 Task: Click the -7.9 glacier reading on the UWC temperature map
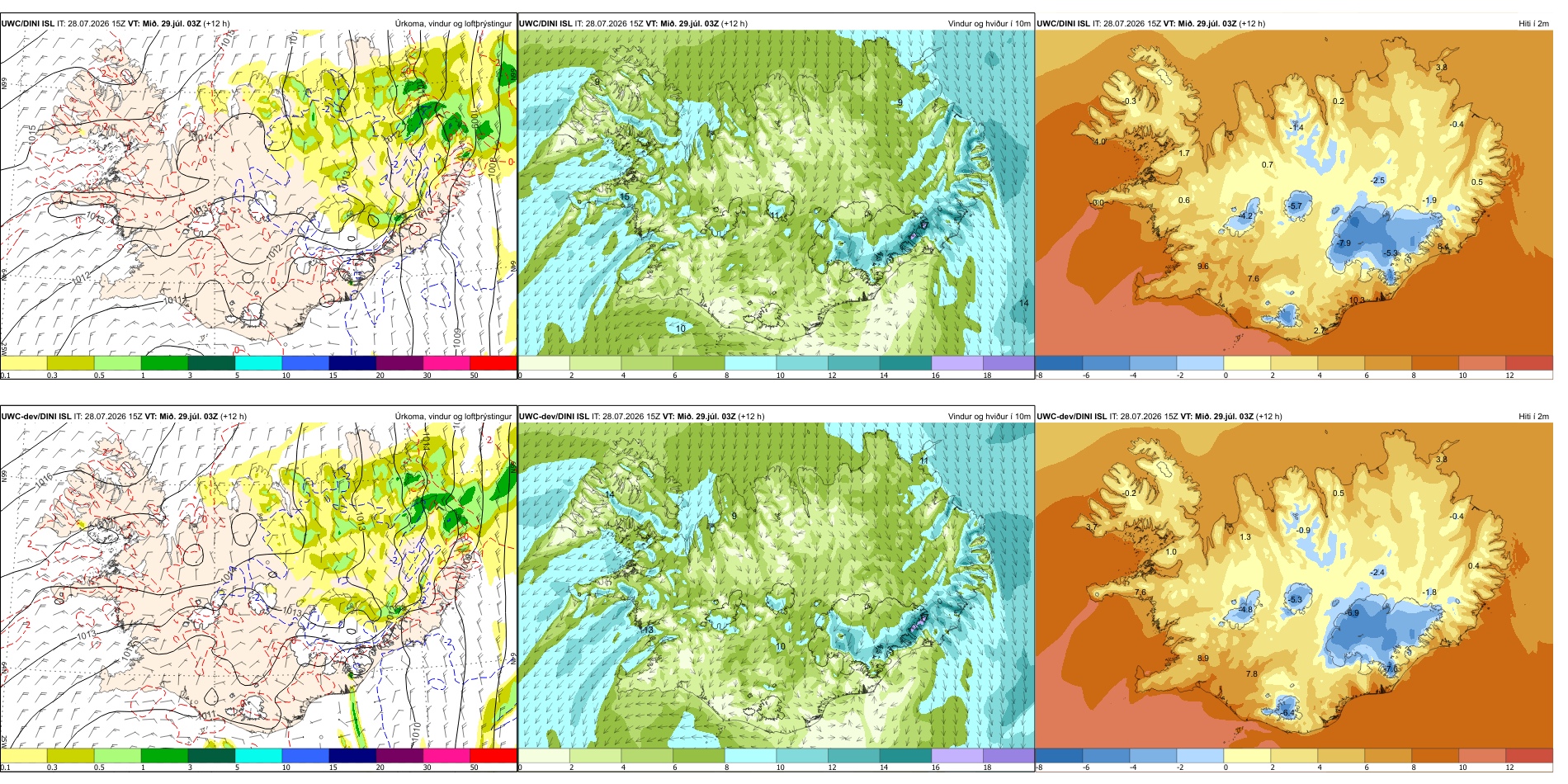pyautogui.click(x=1344, y=243)
